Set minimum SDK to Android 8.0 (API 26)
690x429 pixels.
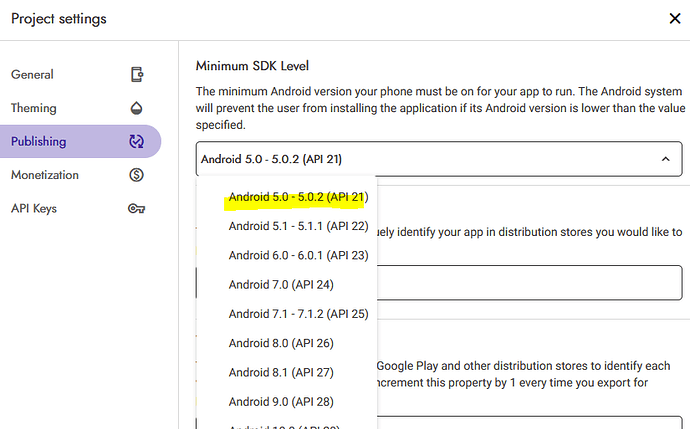280,343
